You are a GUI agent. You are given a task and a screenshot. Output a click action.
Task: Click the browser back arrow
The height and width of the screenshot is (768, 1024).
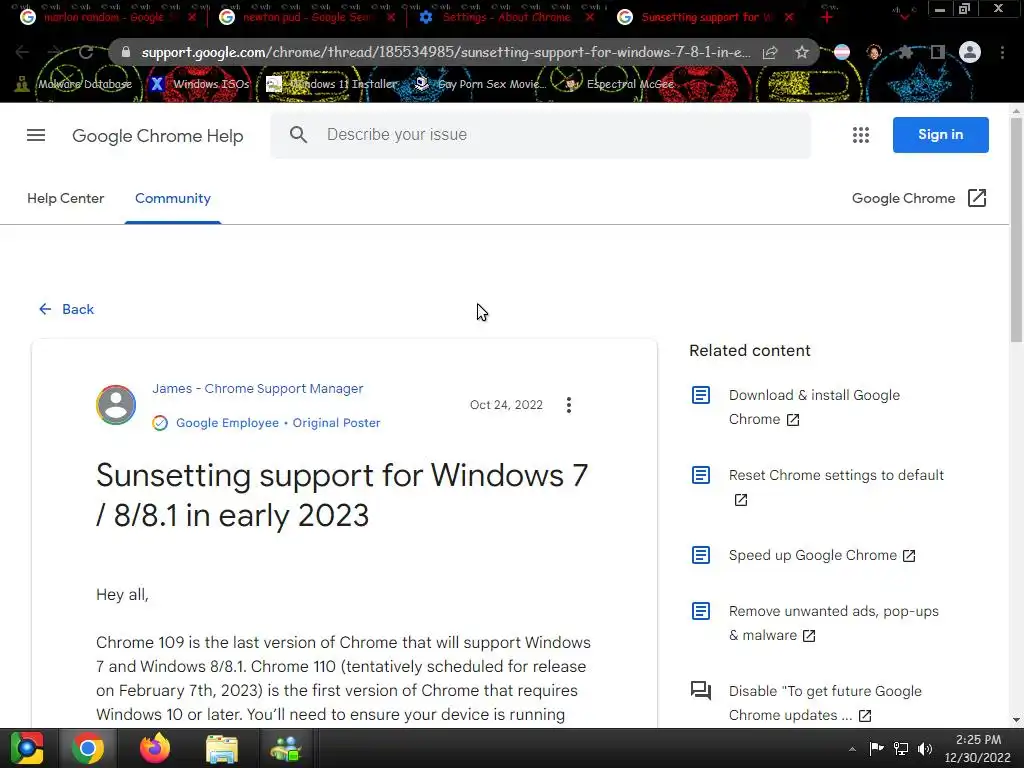pos(22,52)
